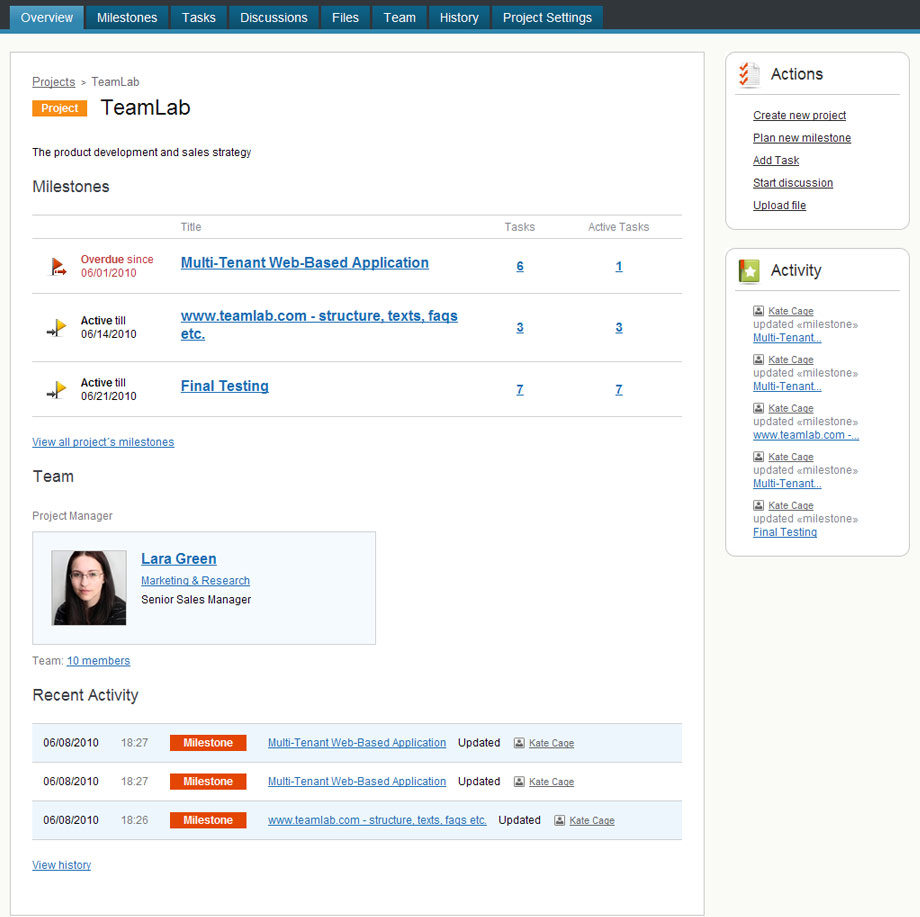The height and width of the screenshot is (917, 920).
Task: Open active tasks count 7 for Final Testing
Action: tap(618, 390)
